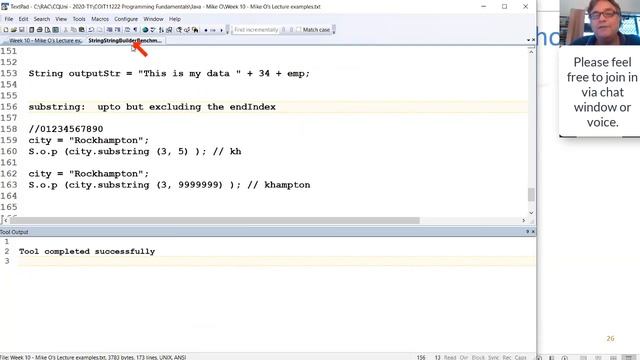Screen dimensions: 640x360
Task: Start macro recording with the record dot icon
Action: click(206, 30)
